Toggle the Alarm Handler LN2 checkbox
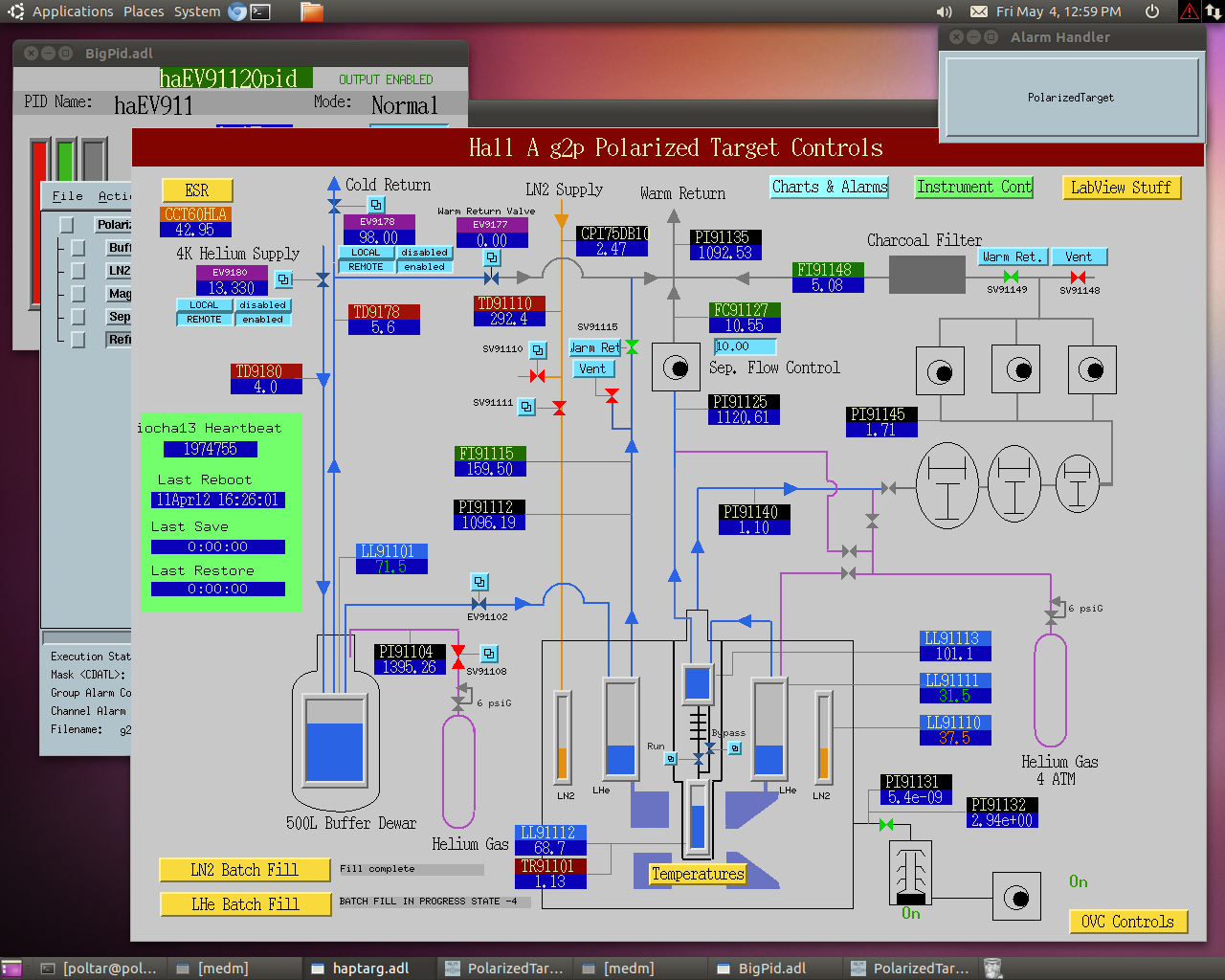1225x980 pixels. pos(78,271)
